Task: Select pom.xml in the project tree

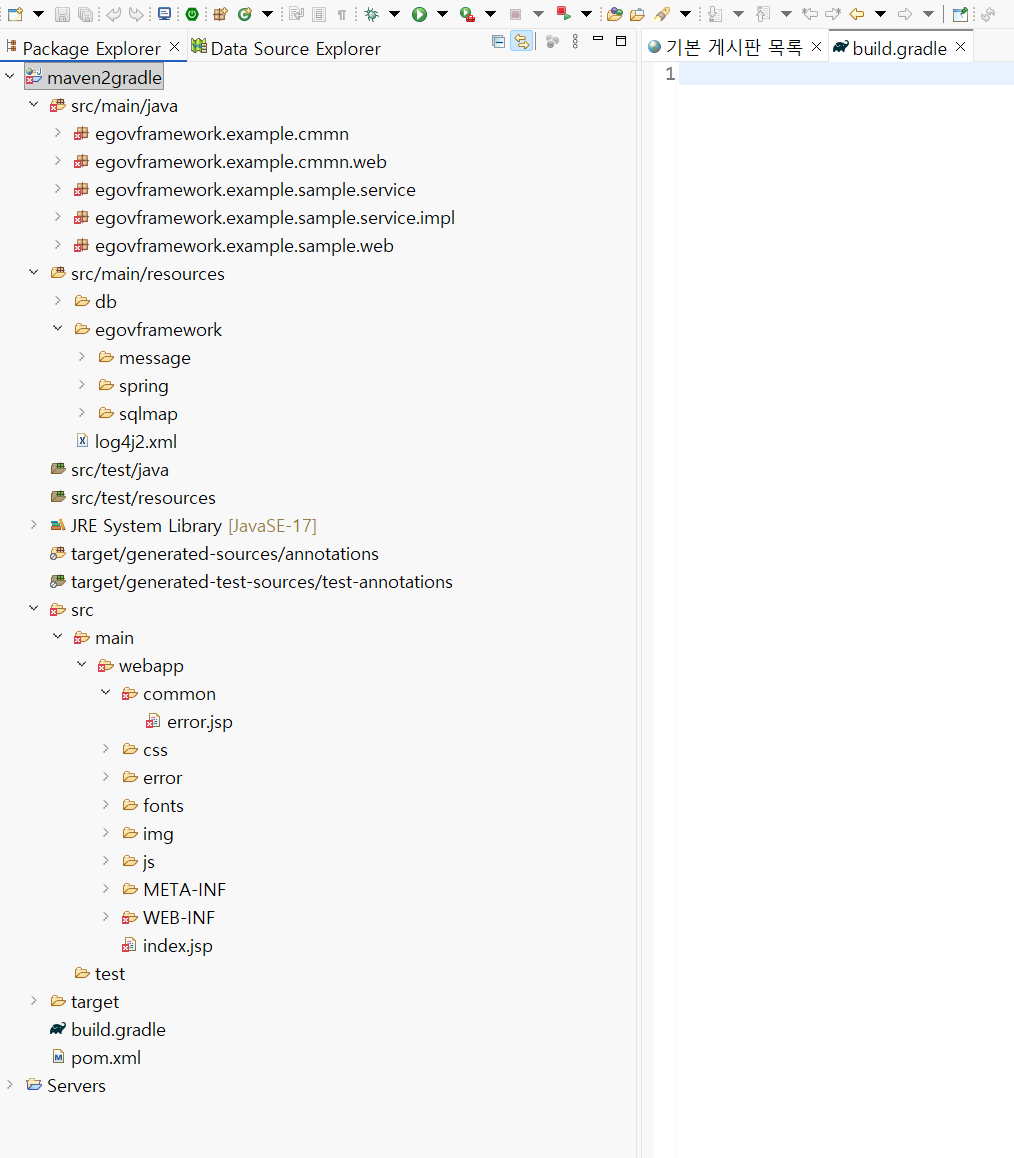Action: [105, 1057]
